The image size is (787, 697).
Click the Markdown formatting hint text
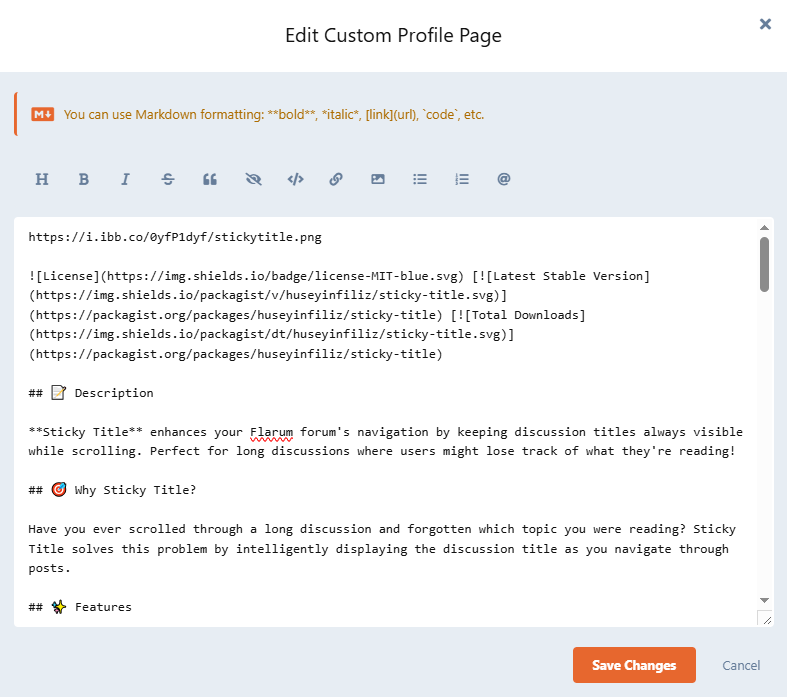point(274,115)
